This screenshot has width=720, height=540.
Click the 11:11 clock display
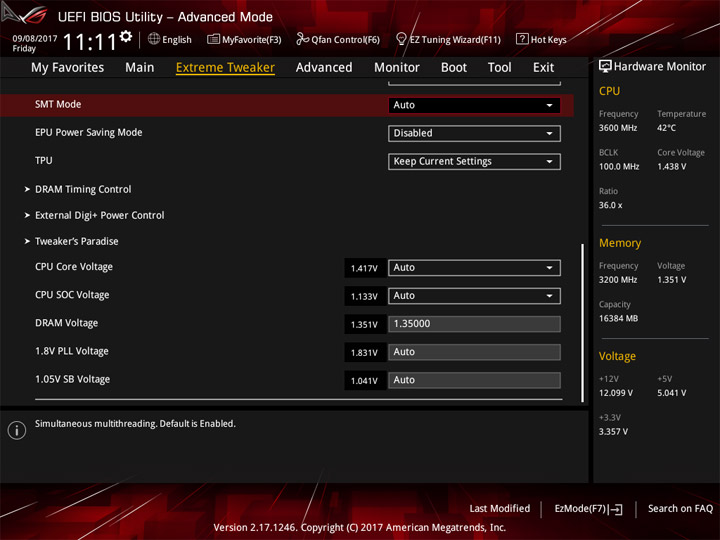click(90, 42)
